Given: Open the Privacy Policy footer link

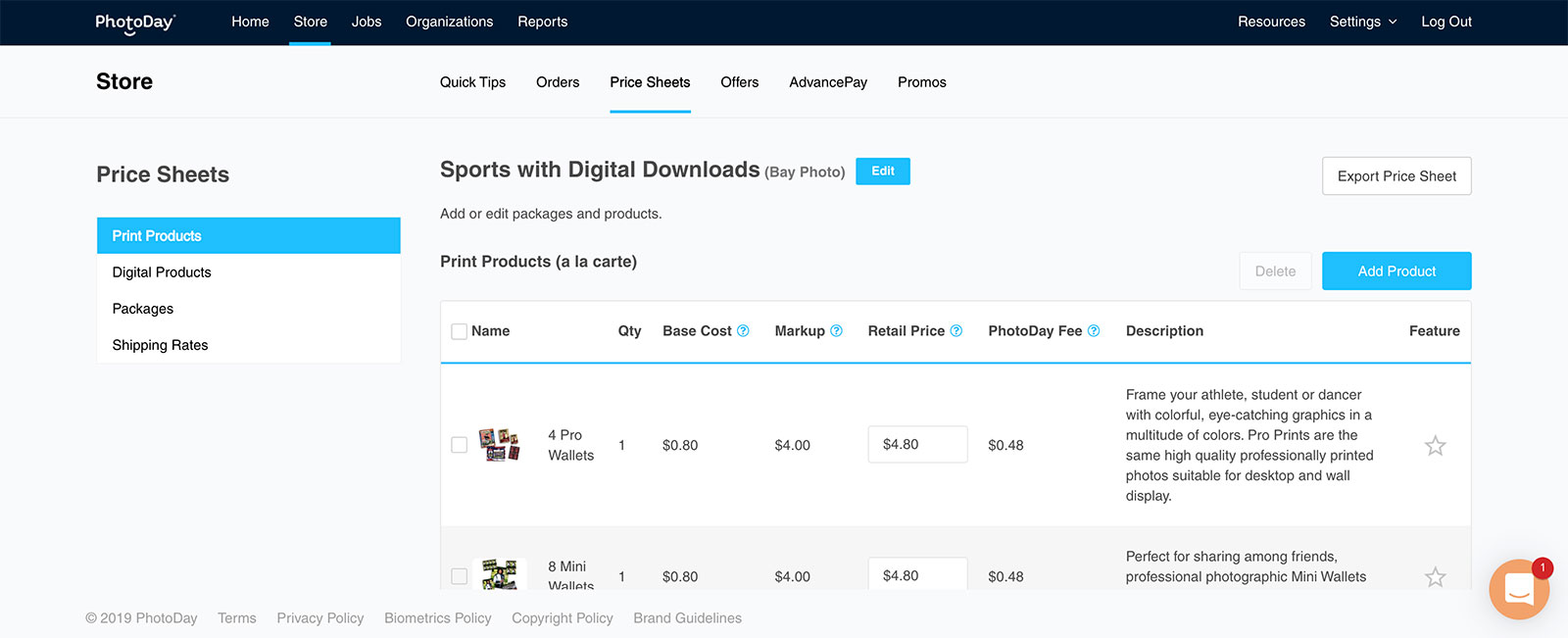Looking at the screenshot, I should 320,618.
